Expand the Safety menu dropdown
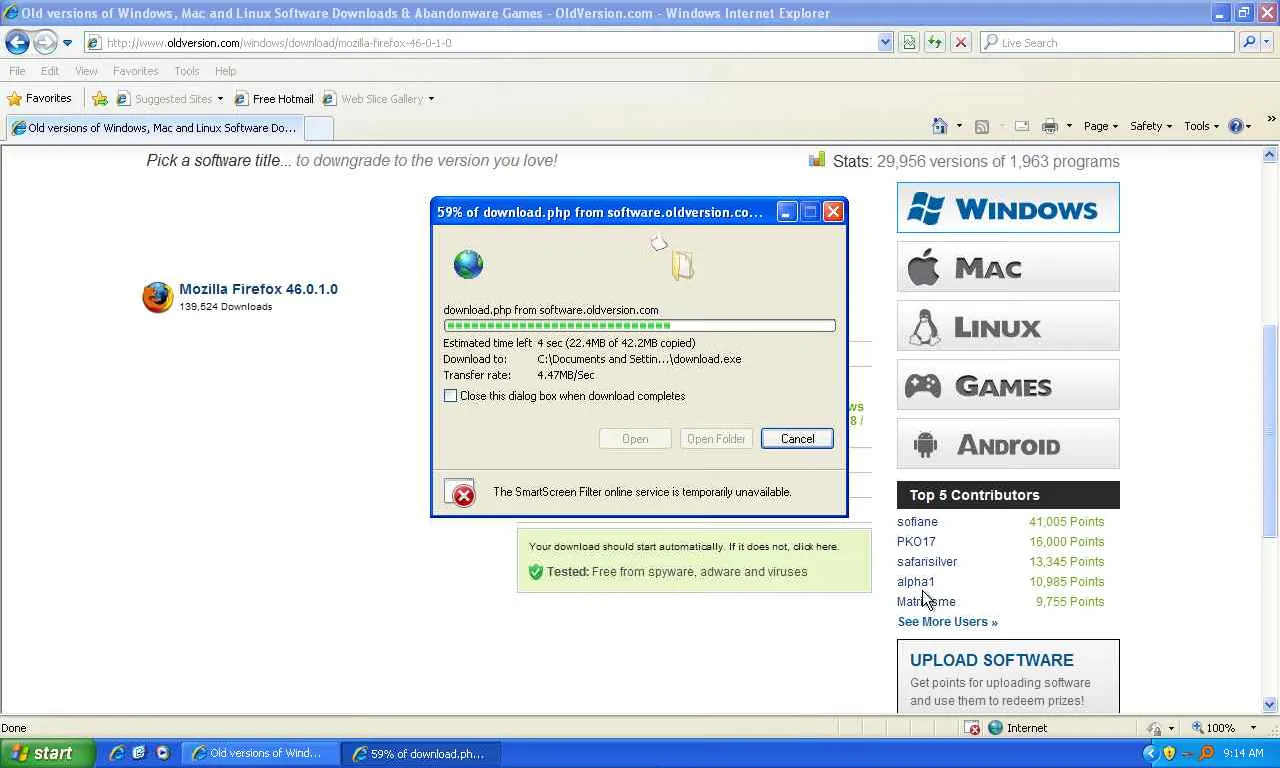1280x768 pixels. point(1151,126)
